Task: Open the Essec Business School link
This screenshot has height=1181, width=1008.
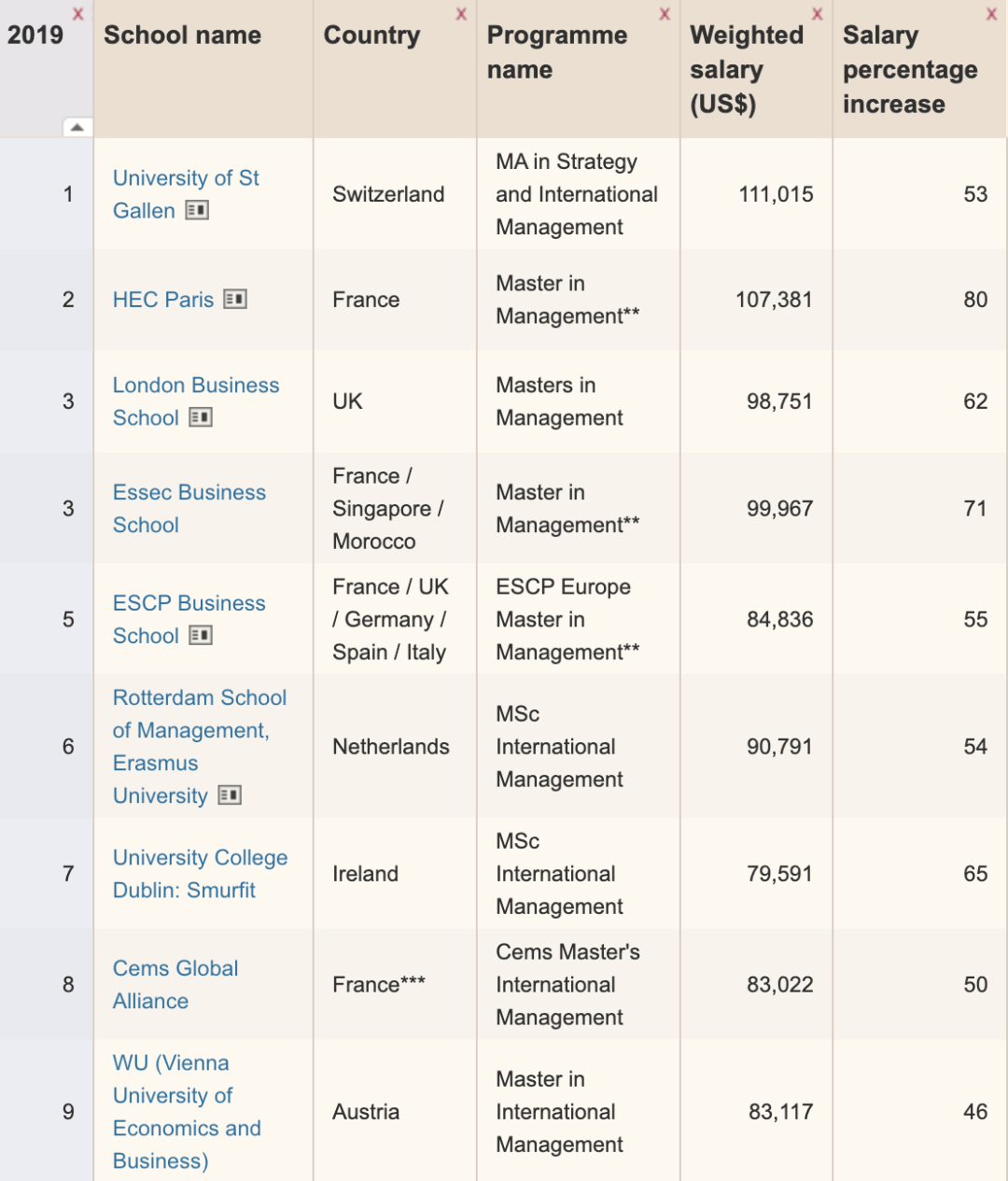Action: 189,509
